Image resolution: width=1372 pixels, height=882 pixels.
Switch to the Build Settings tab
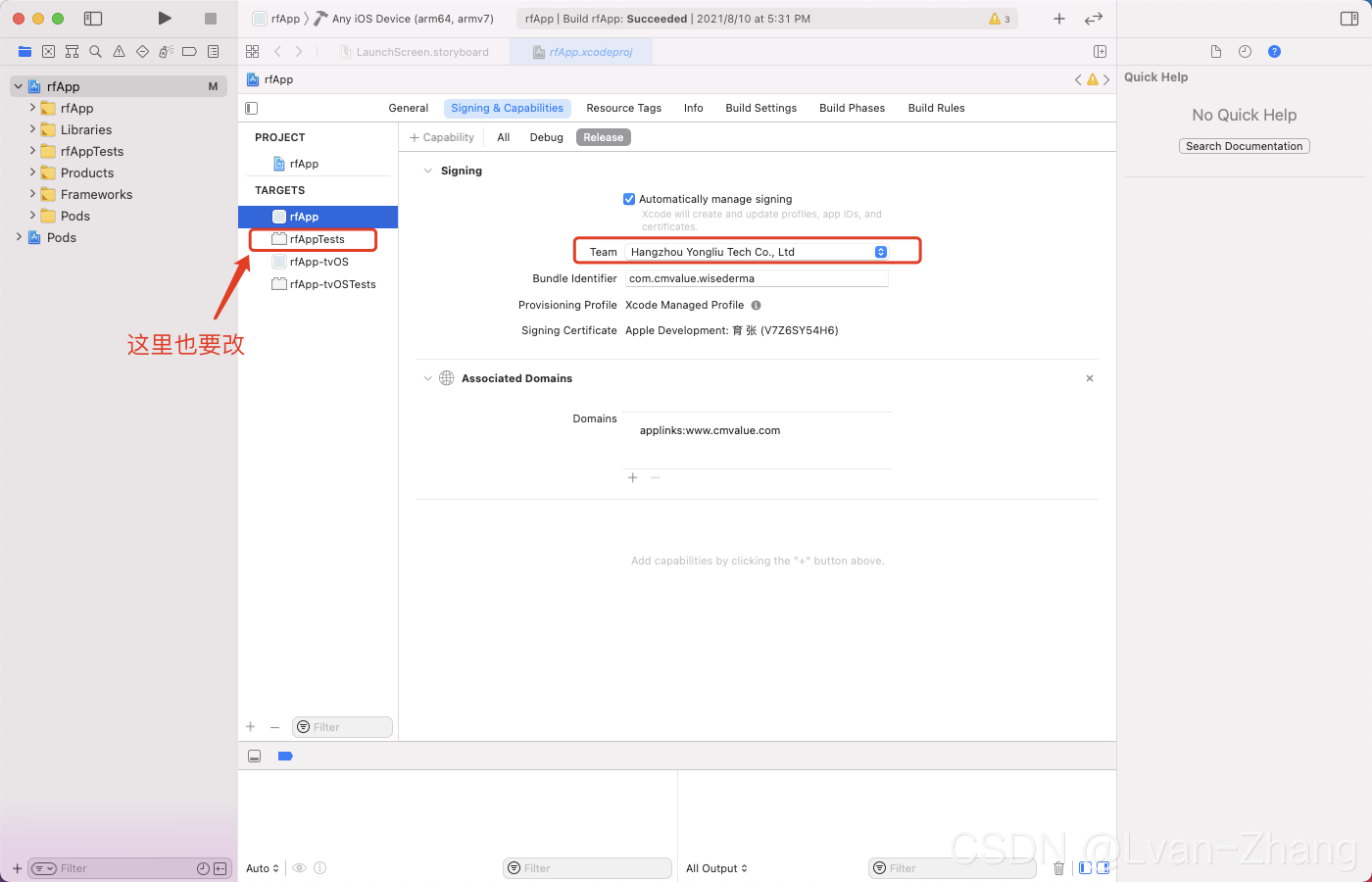pos(761,108)
